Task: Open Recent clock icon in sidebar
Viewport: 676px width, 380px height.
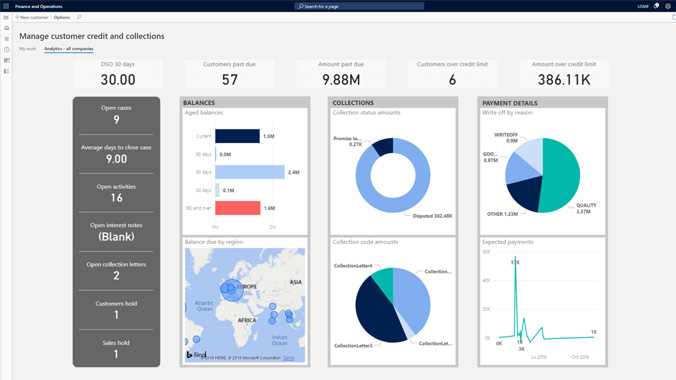Action: point(6,50)
